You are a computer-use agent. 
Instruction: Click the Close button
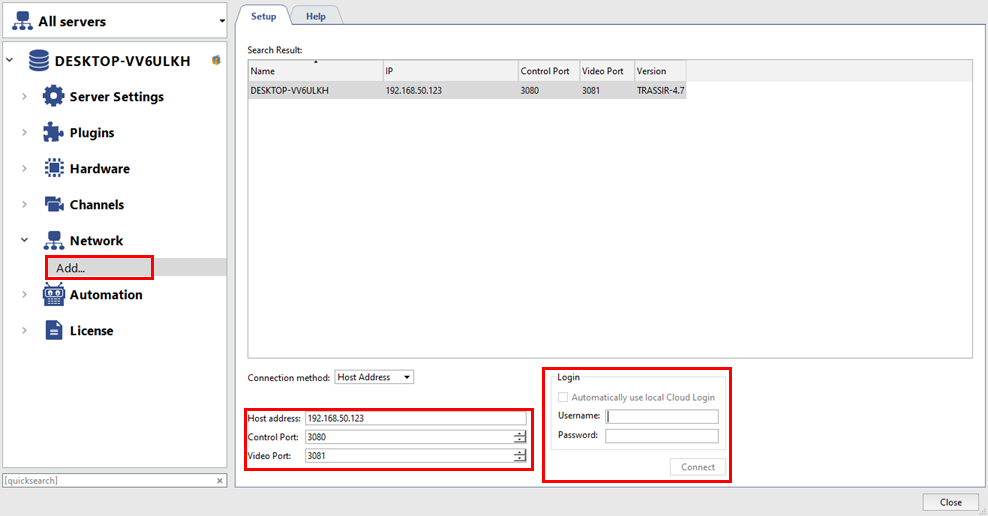(950, 502)
